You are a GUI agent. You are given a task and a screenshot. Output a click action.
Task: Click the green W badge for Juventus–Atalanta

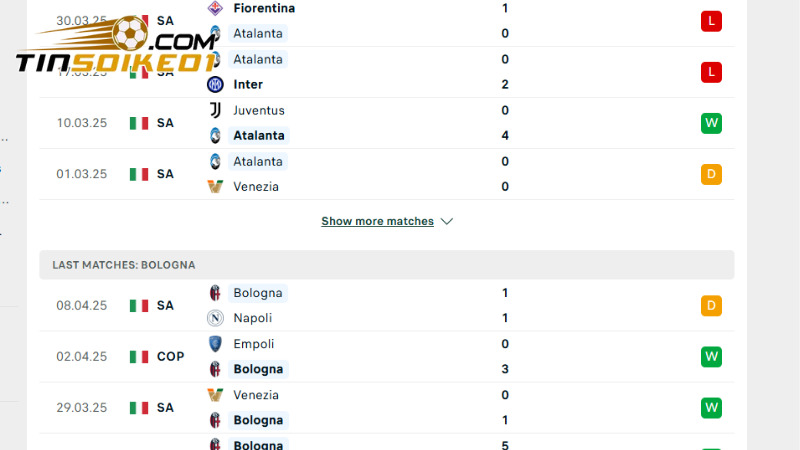pos(711,123)
